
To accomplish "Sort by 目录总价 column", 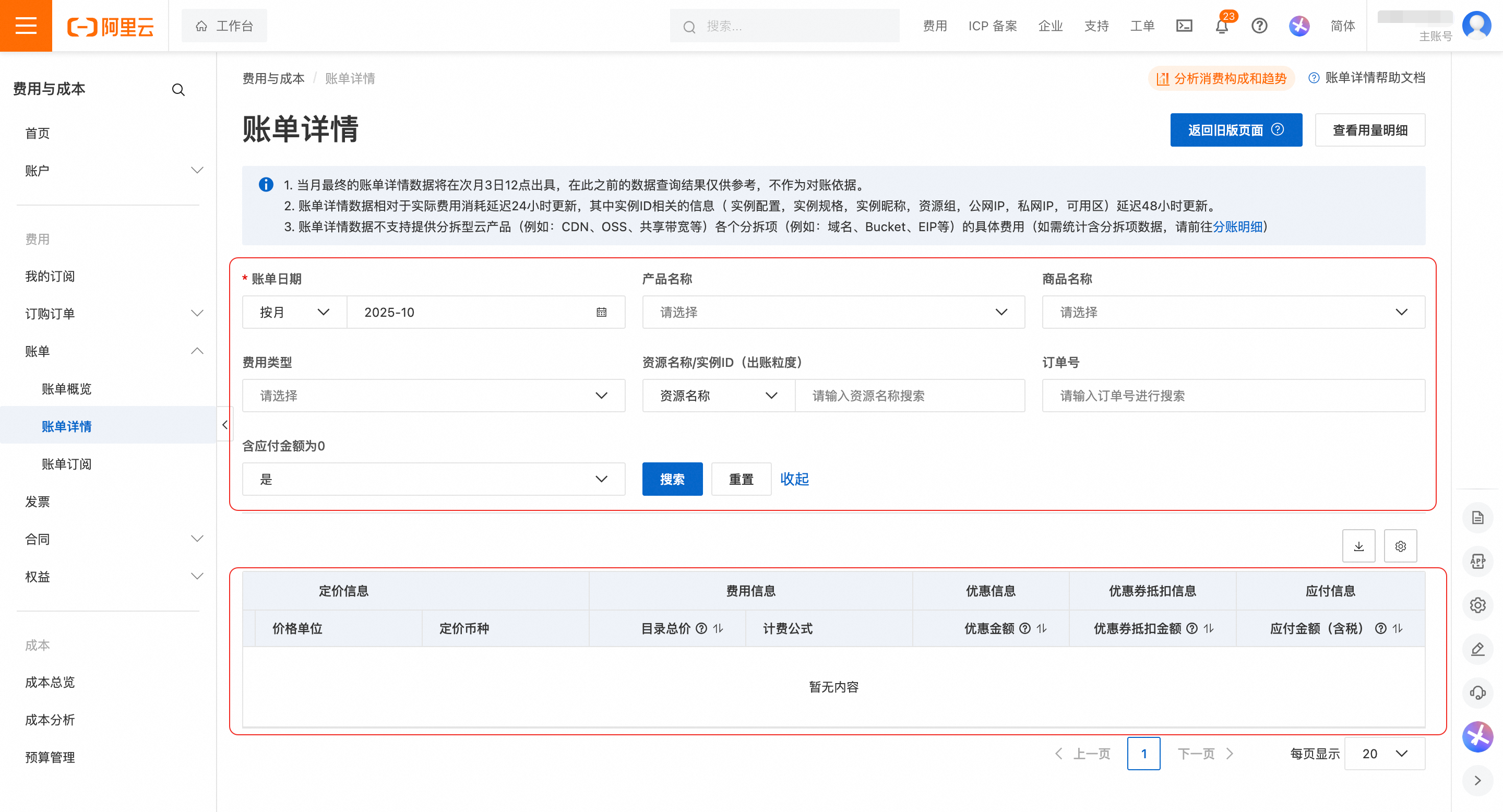I will click(x=718, y=628).
